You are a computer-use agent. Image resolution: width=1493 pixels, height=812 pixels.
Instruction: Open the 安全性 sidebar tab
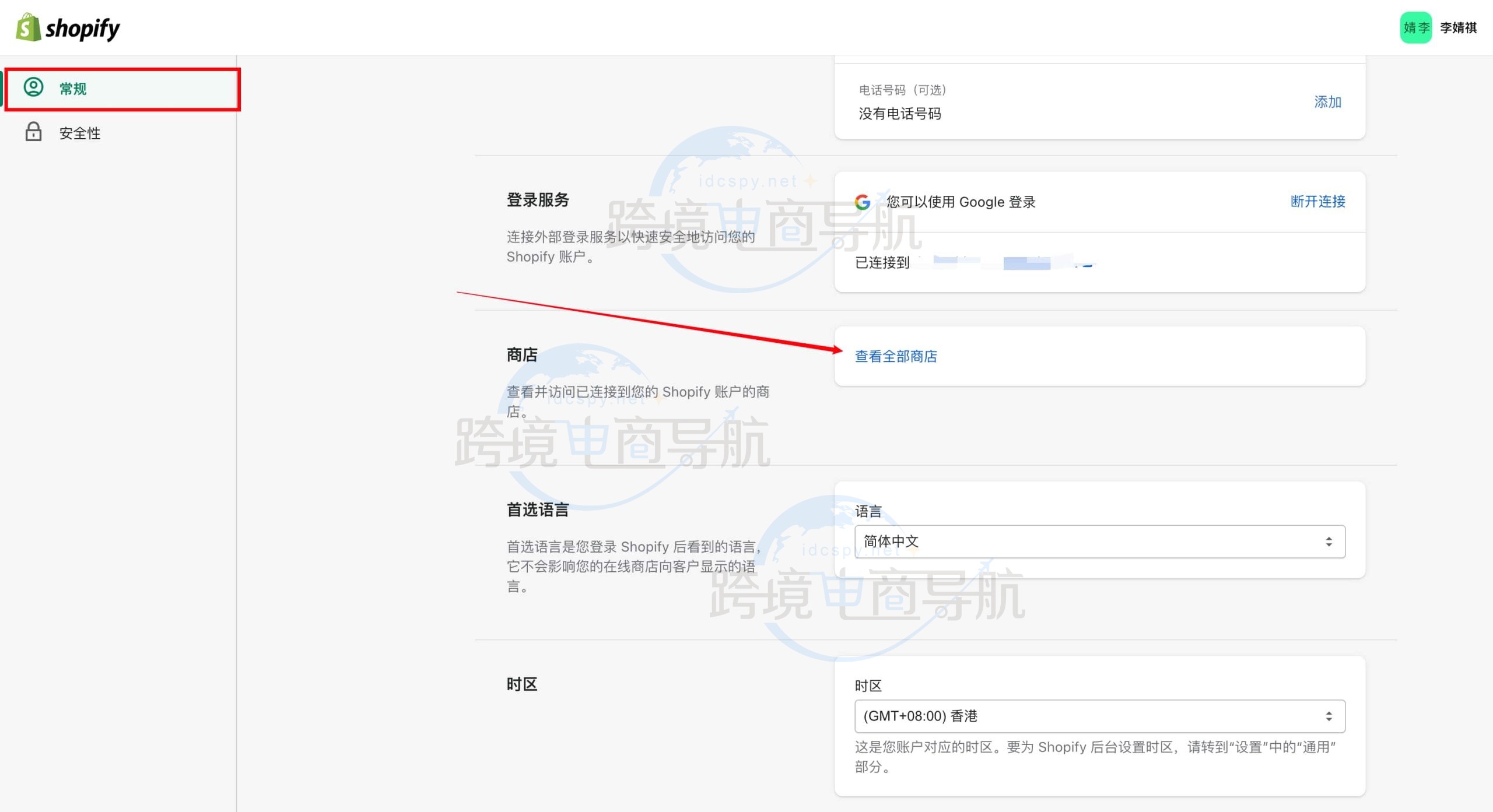pyautogui.click(x=80, y=133)
